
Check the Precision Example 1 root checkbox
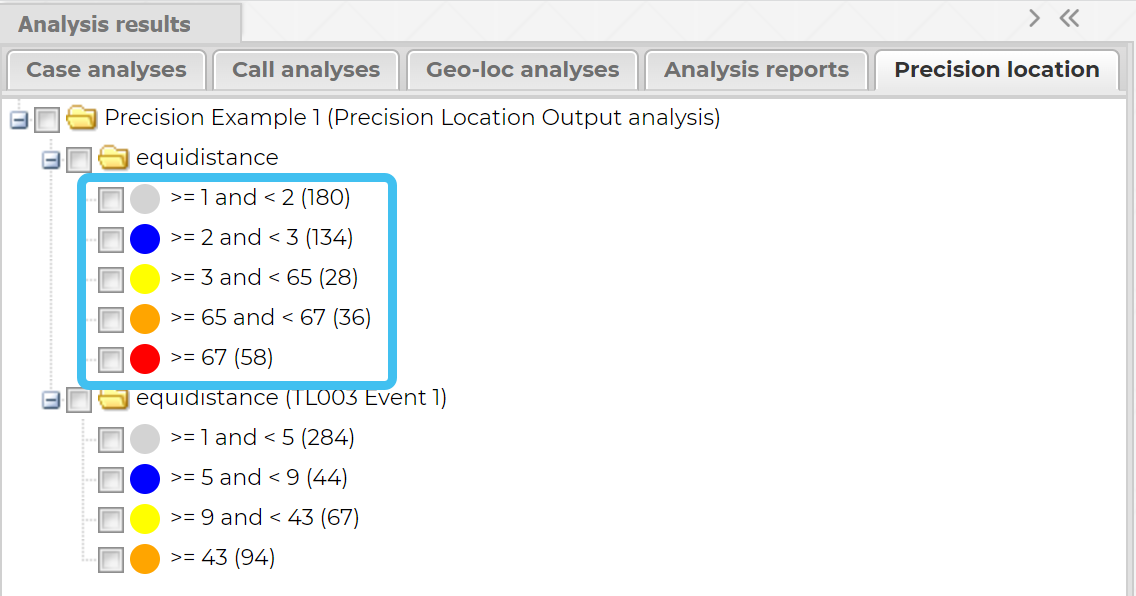pyautogui.click(x=47, y=120)
